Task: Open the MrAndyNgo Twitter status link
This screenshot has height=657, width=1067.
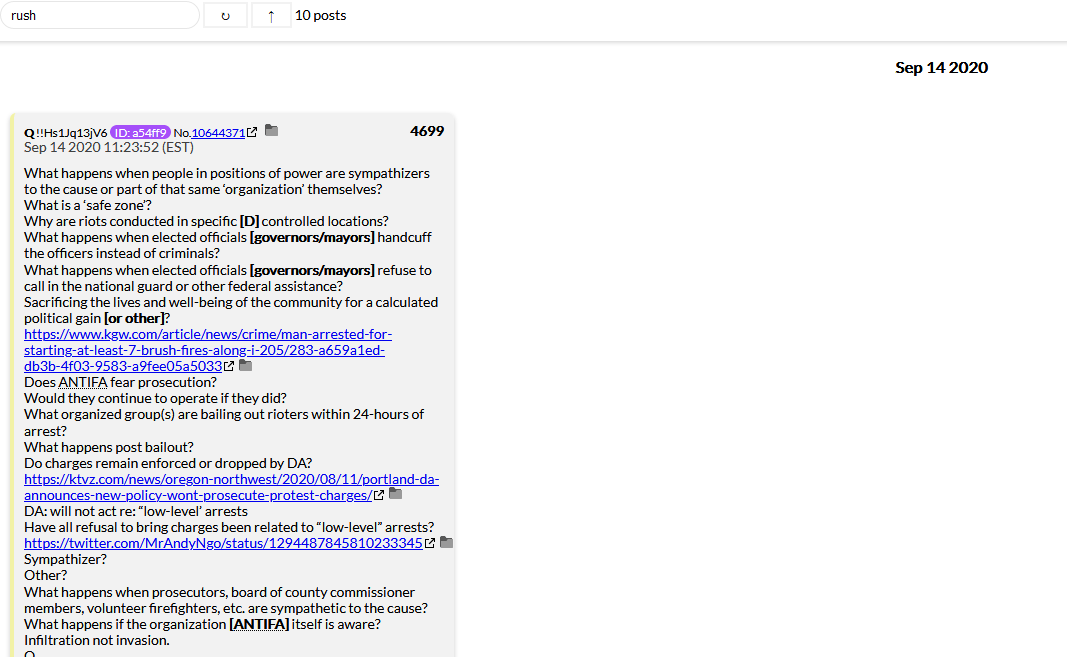Action: 223,543
